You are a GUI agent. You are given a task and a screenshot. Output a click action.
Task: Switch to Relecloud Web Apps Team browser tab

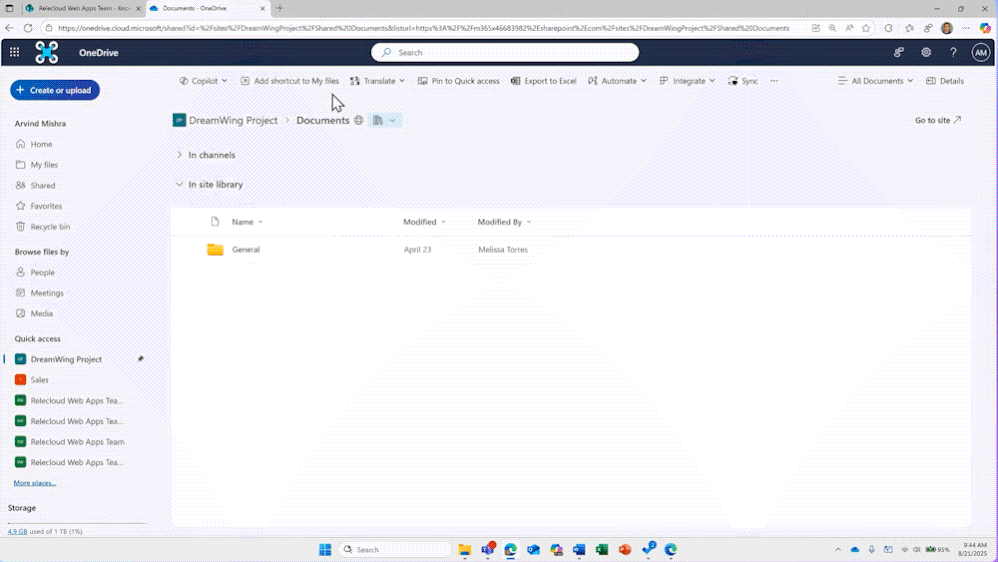[x=83, y=8]
